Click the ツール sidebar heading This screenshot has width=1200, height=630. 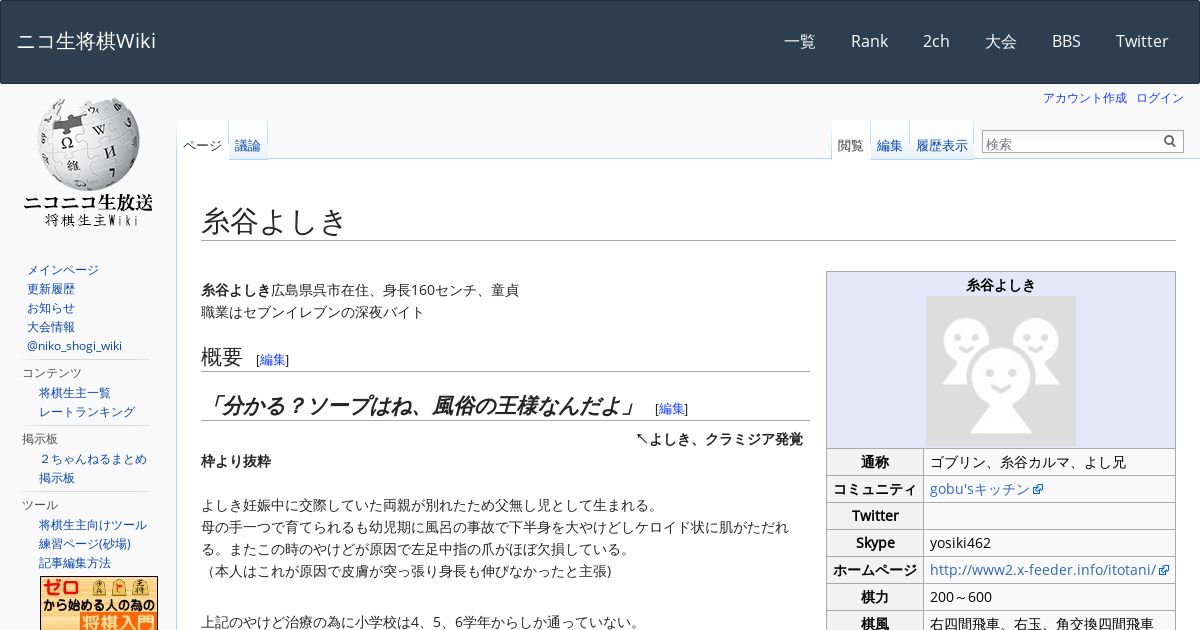[40, 505]
